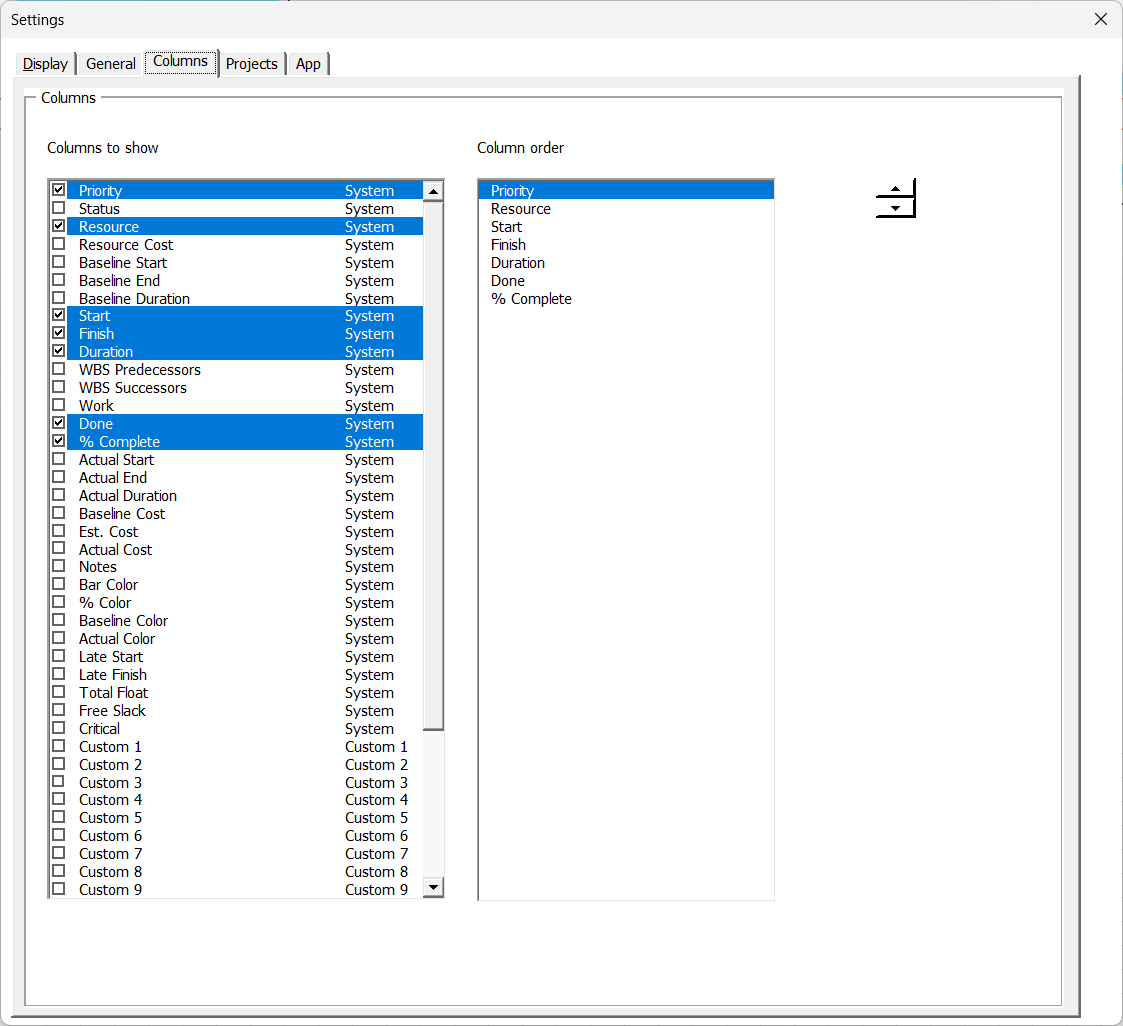The image size is (1123, 1026).
Task: Click the Late Start row label
Action: pos(111,657)
